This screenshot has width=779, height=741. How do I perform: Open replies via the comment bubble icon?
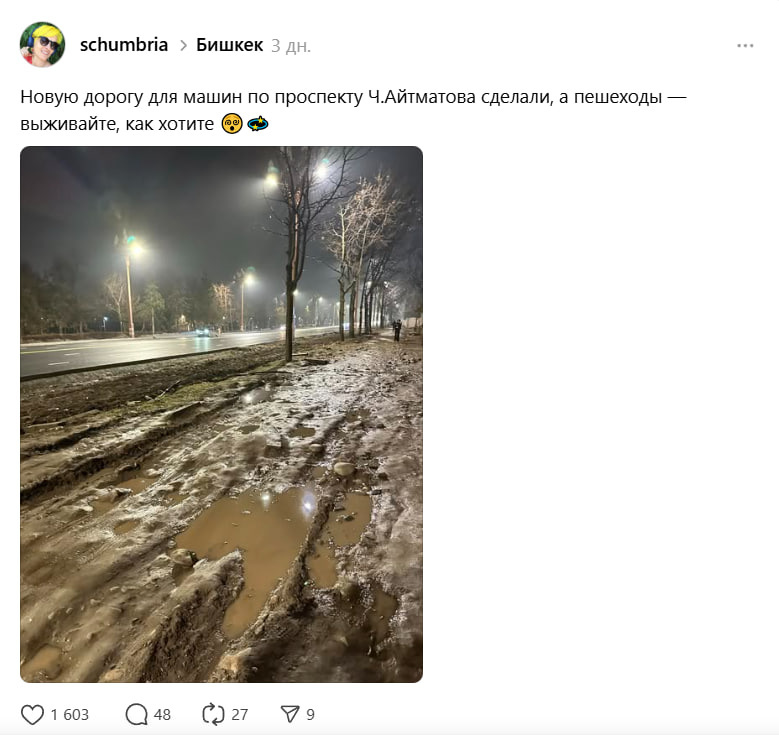click(136, 715)
